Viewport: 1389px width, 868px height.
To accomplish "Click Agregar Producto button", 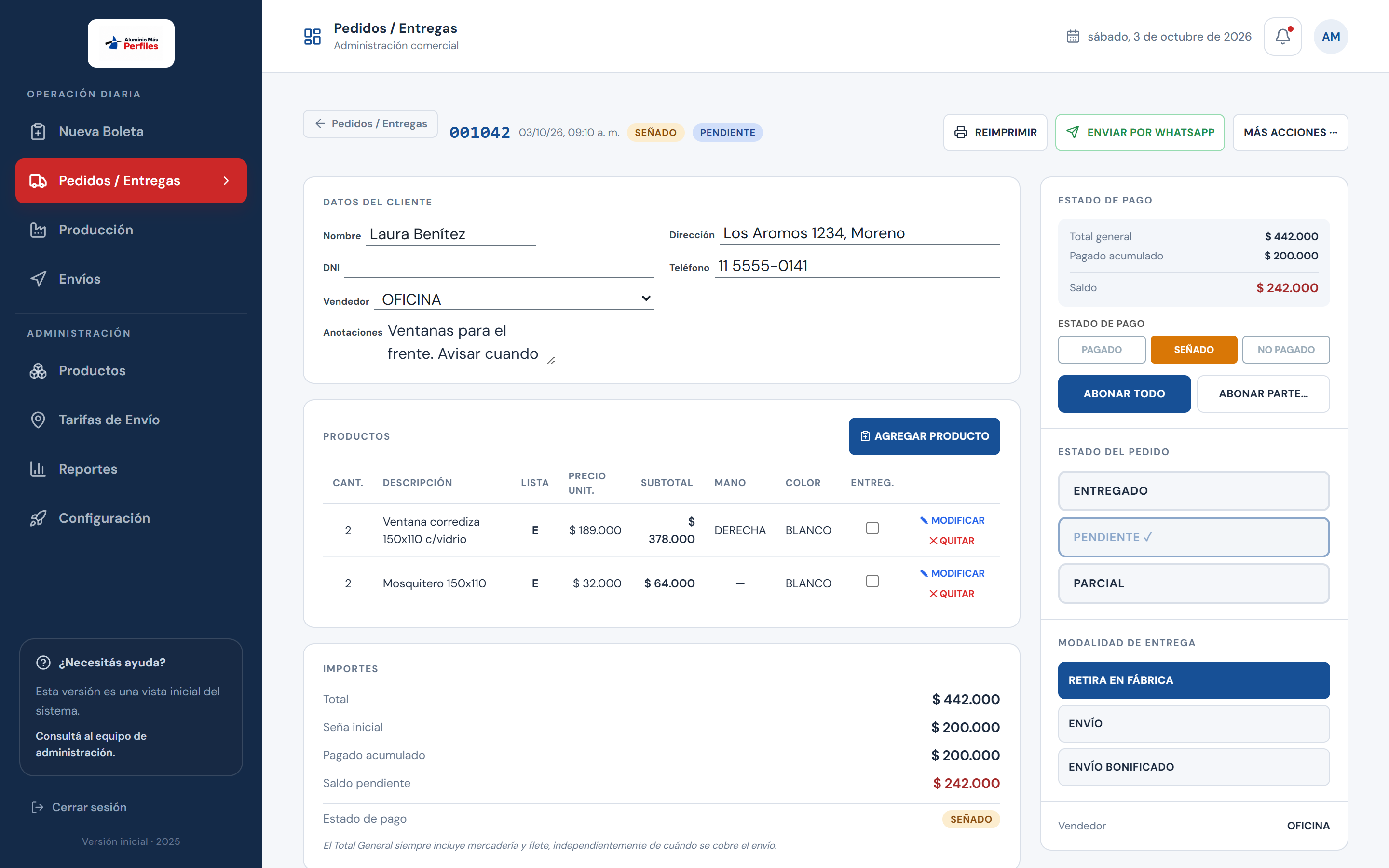I will pyautogui.click(x=924, y=436).
